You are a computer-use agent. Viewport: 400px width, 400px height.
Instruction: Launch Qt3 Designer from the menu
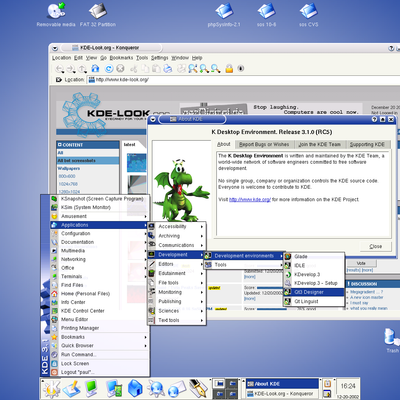coord(314,292)
